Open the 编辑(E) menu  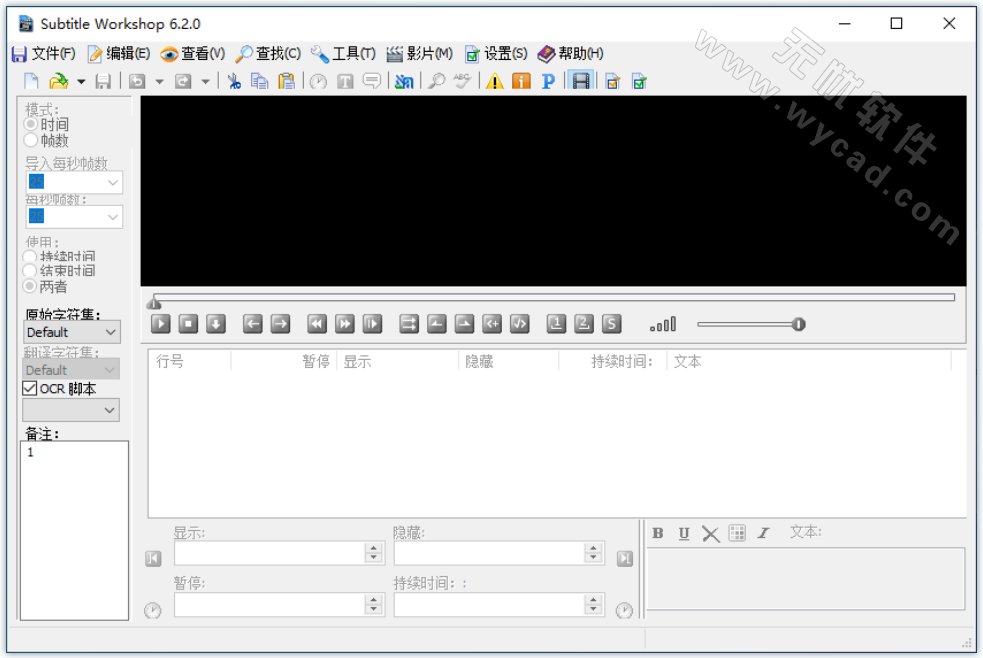point(119,54)
